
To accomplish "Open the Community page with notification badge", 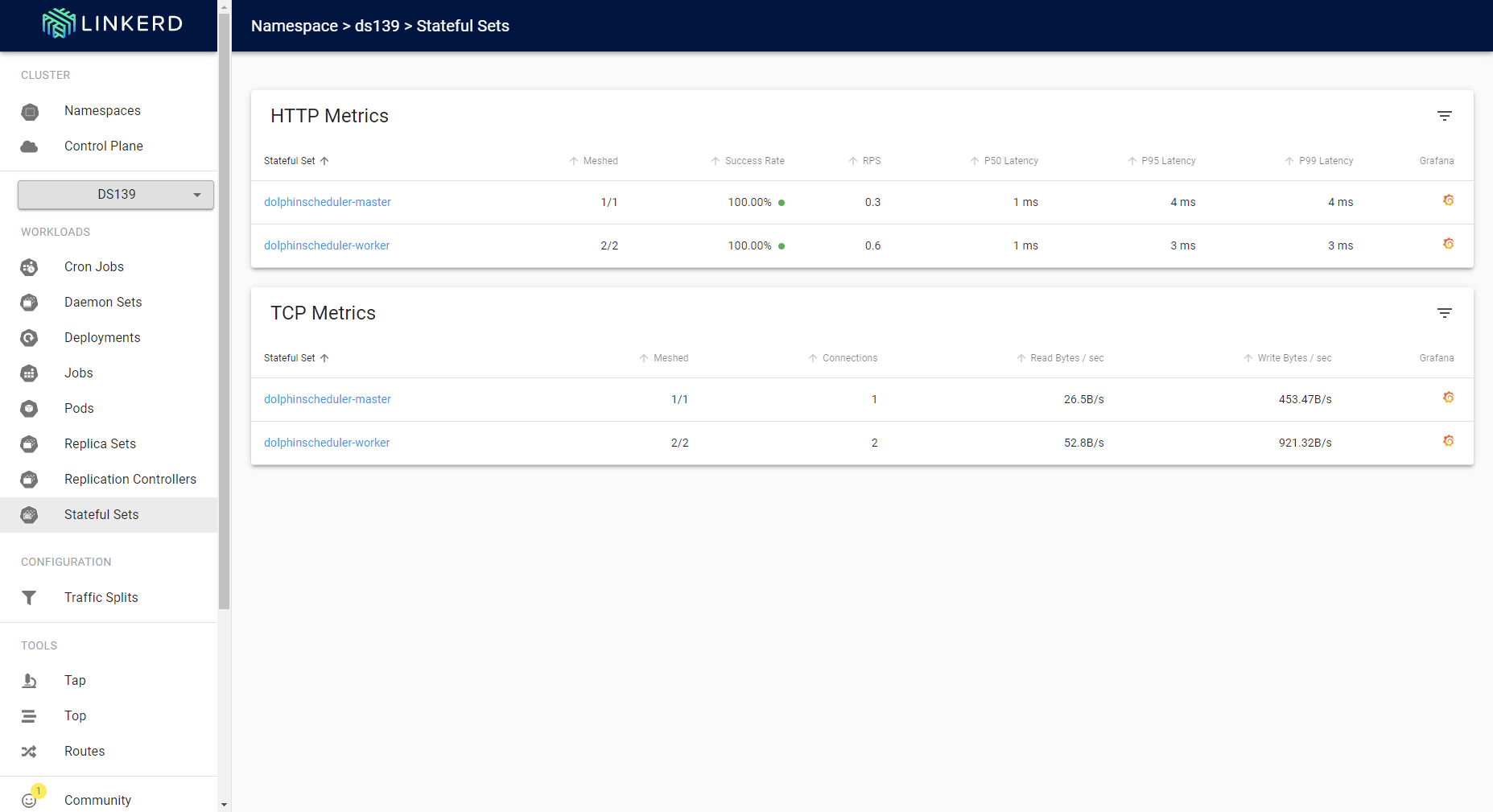I will click(x=97, y=800).
